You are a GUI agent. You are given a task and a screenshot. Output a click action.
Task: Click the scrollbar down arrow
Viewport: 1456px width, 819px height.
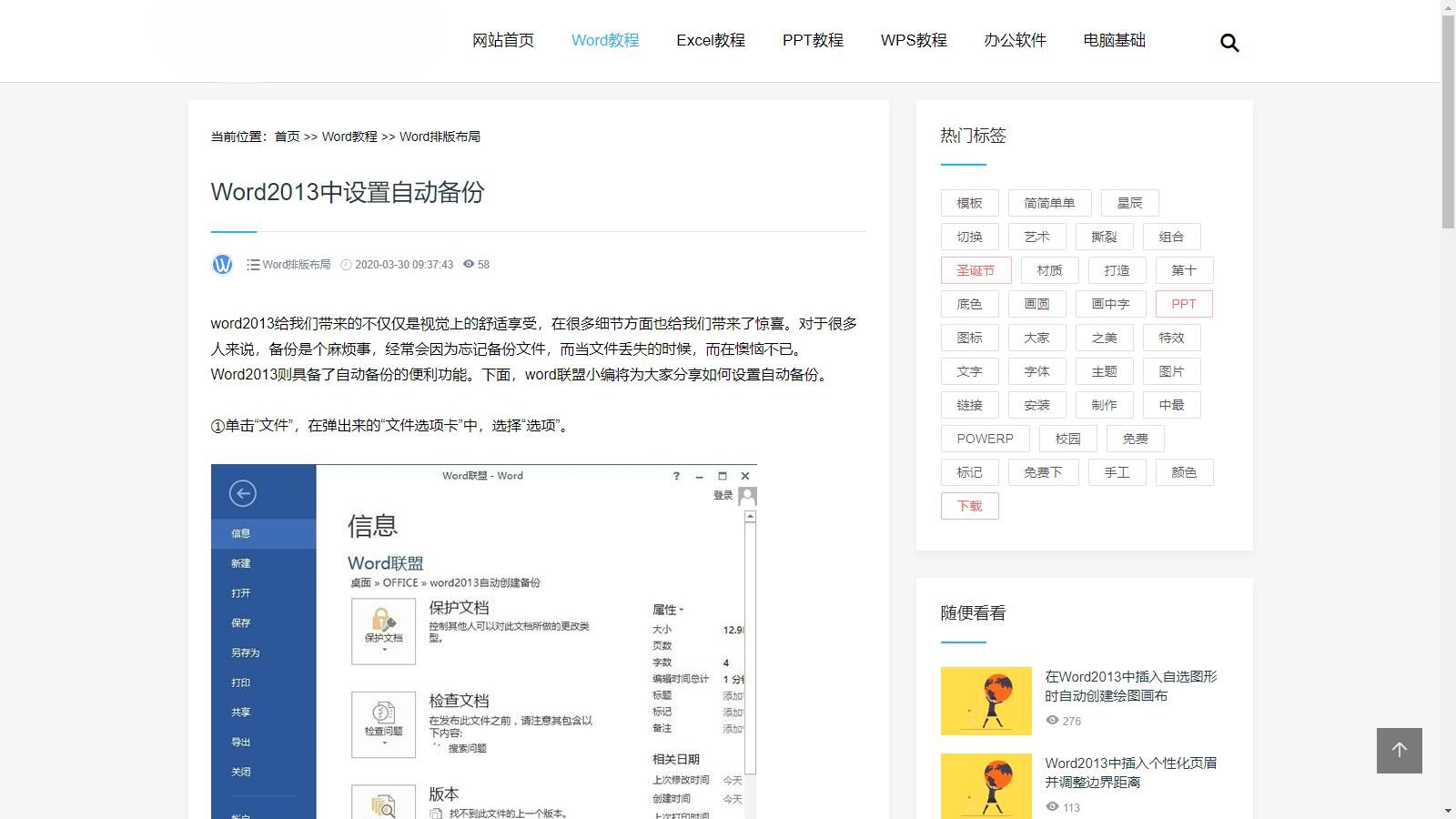coord(1448,811)
